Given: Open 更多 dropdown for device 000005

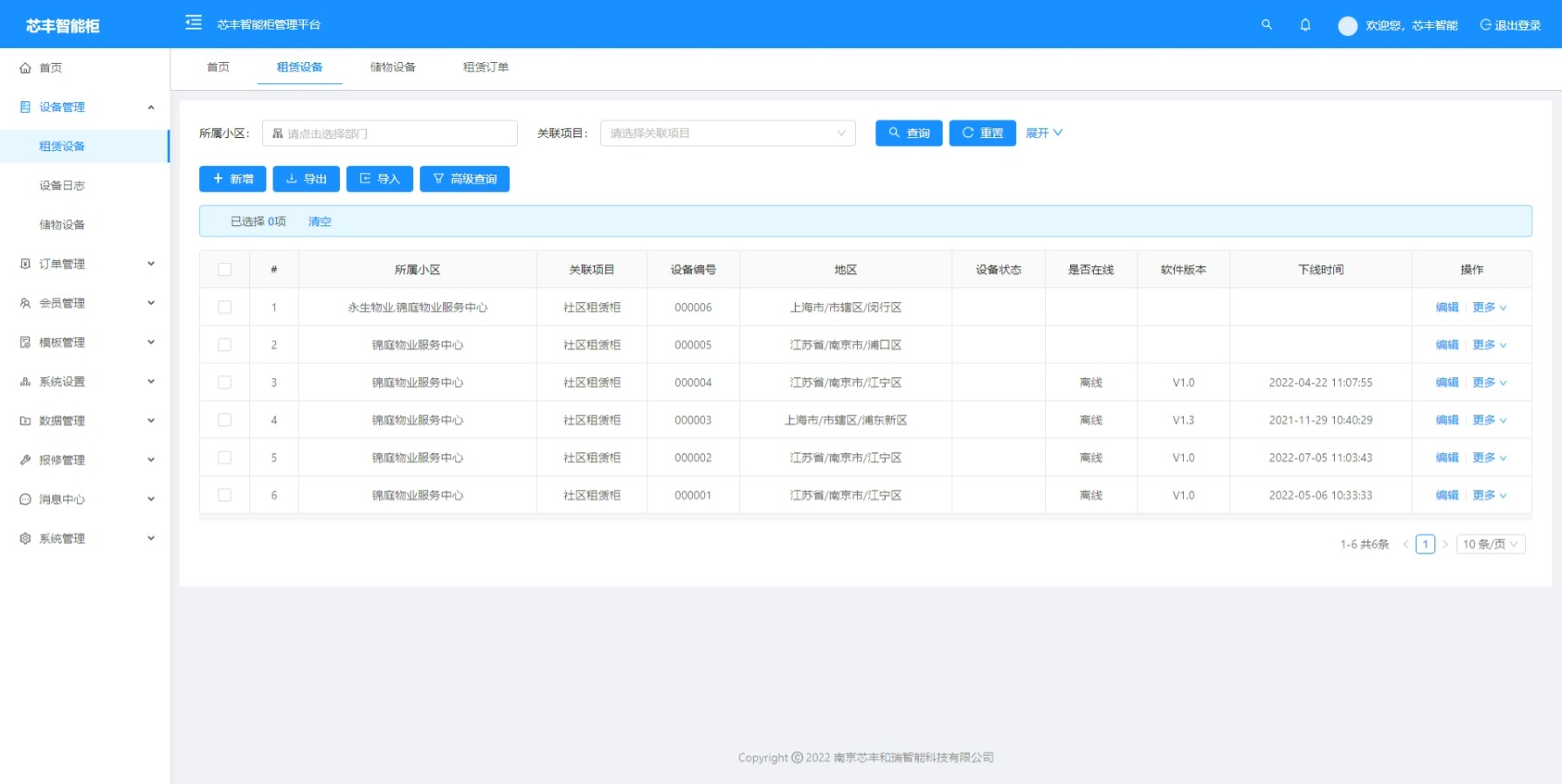Looking at the screenshot, I should pyautogui.click(x=1489, y=345).
